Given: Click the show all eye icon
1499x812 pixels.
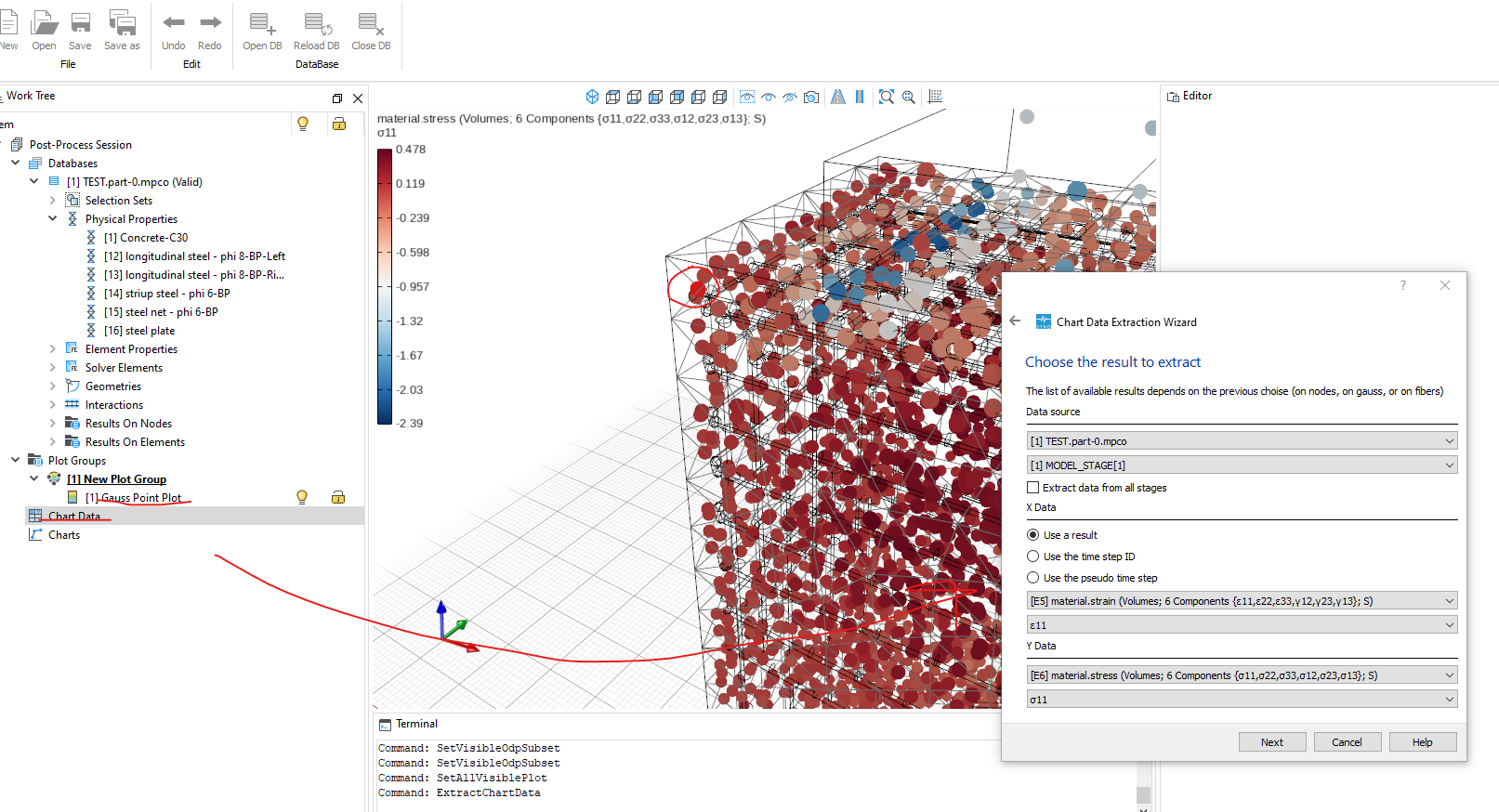Looking at the screenshot, I should coord(769,97).
